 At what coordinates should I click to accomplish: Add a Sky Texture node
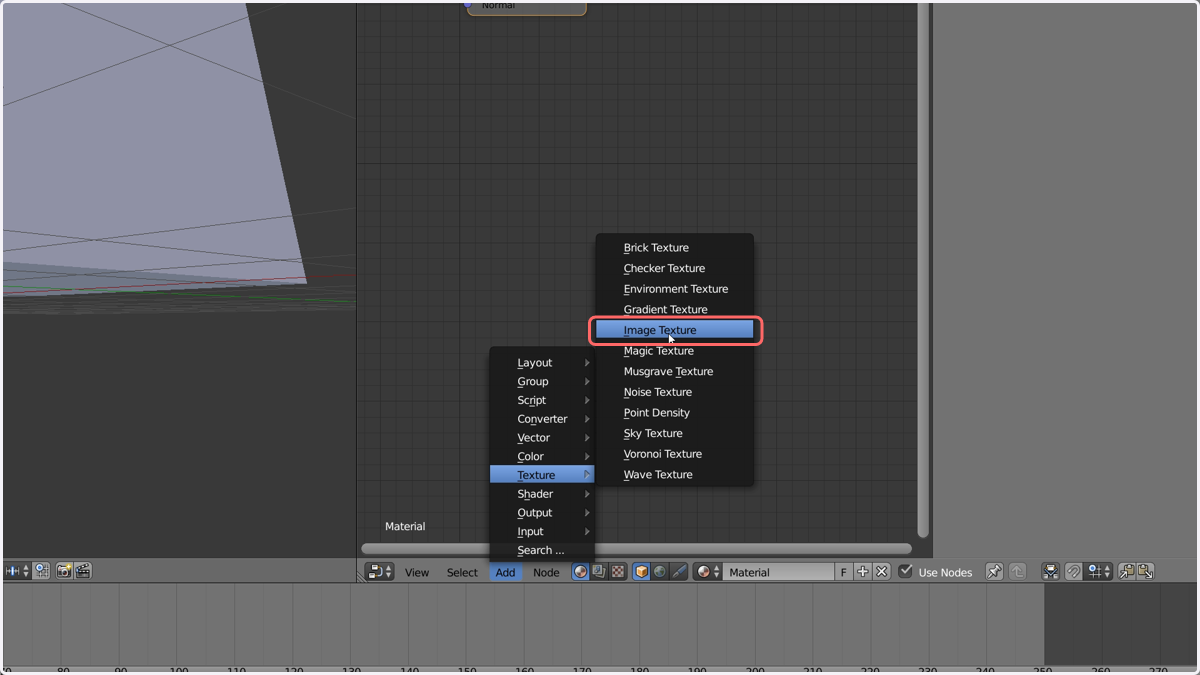coord(674,433)
